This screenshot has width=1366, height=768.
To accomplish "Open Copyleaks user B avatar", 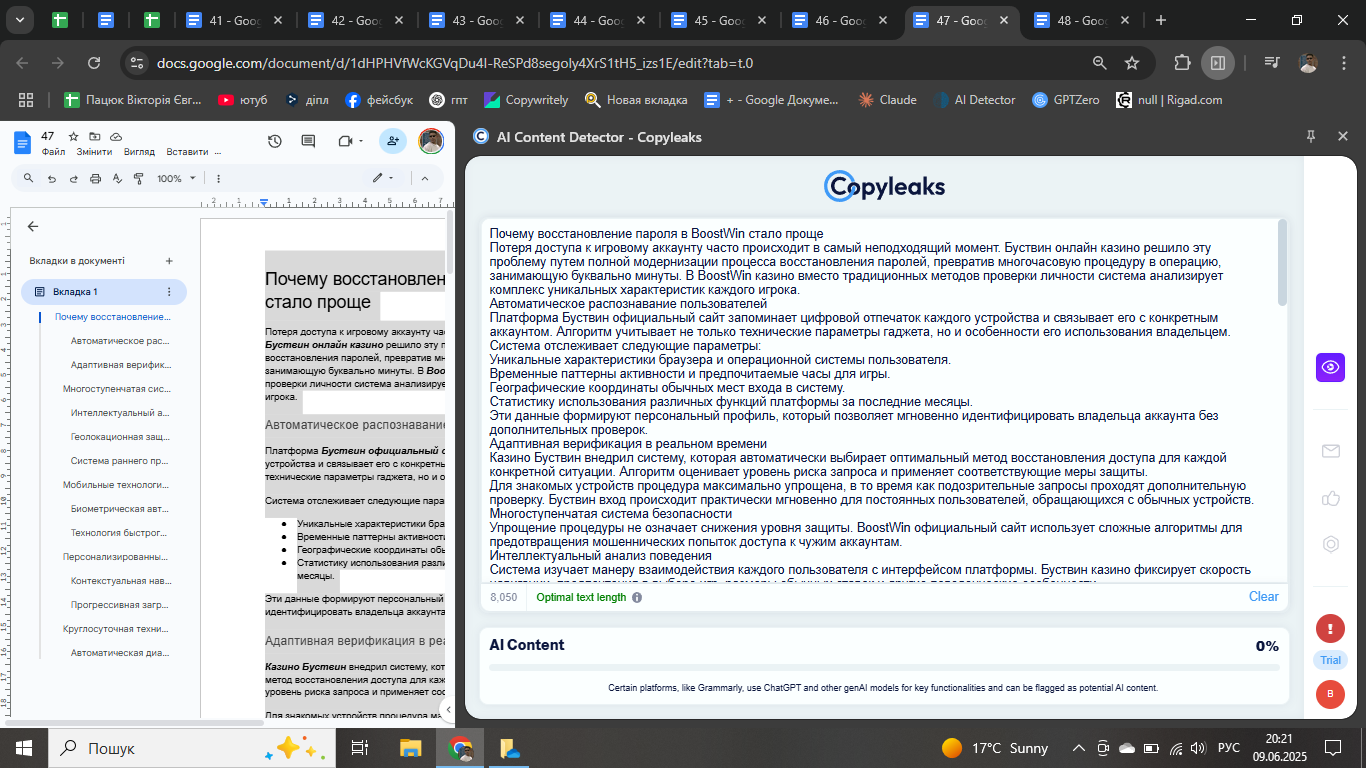I will point(1330,694).
